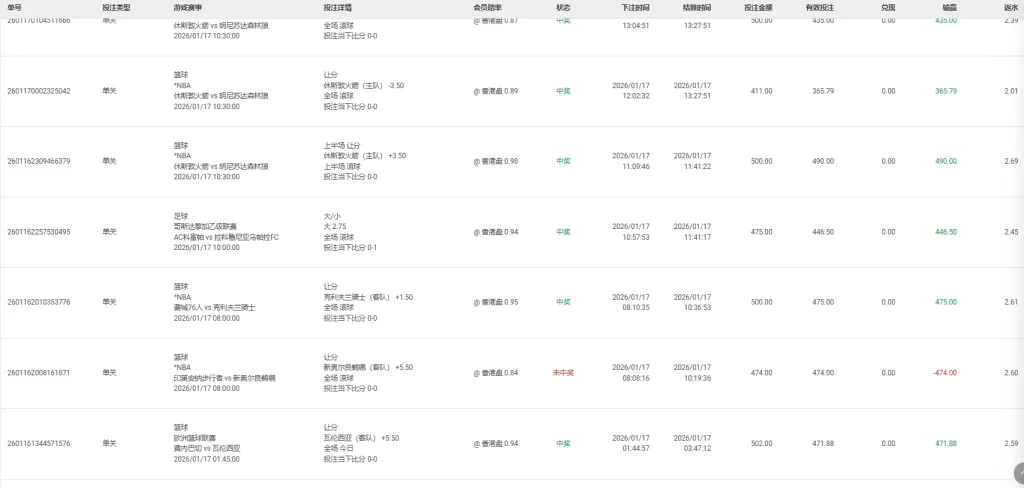Click order number 2601161344571576

click(x=39, y=443)
